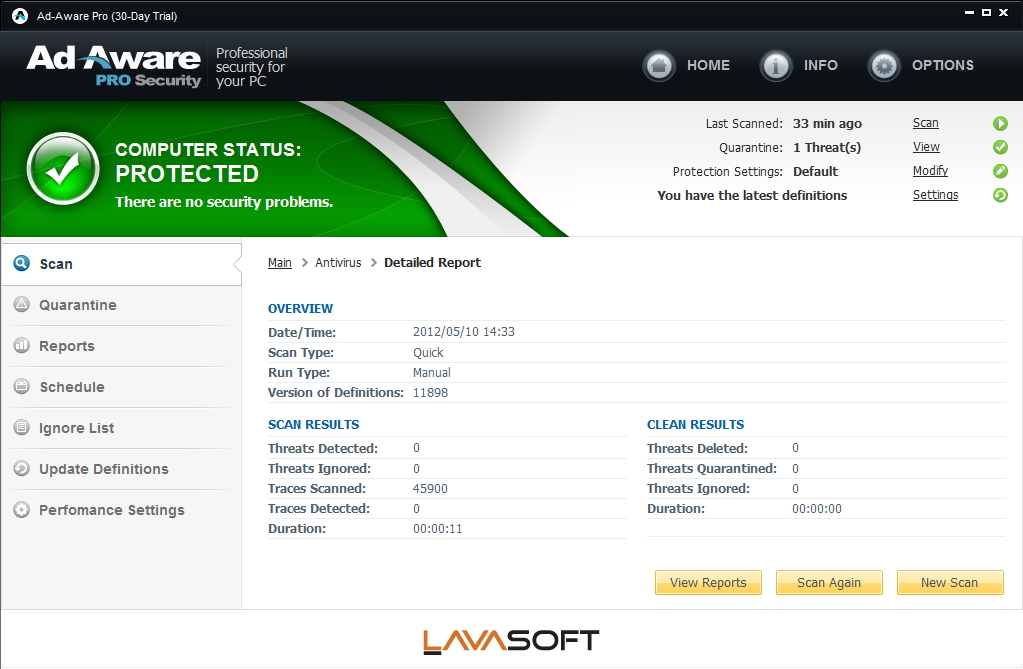Open Reports section in sidebar
Viewport: 1023px width, 669px height.
(121, 346)
